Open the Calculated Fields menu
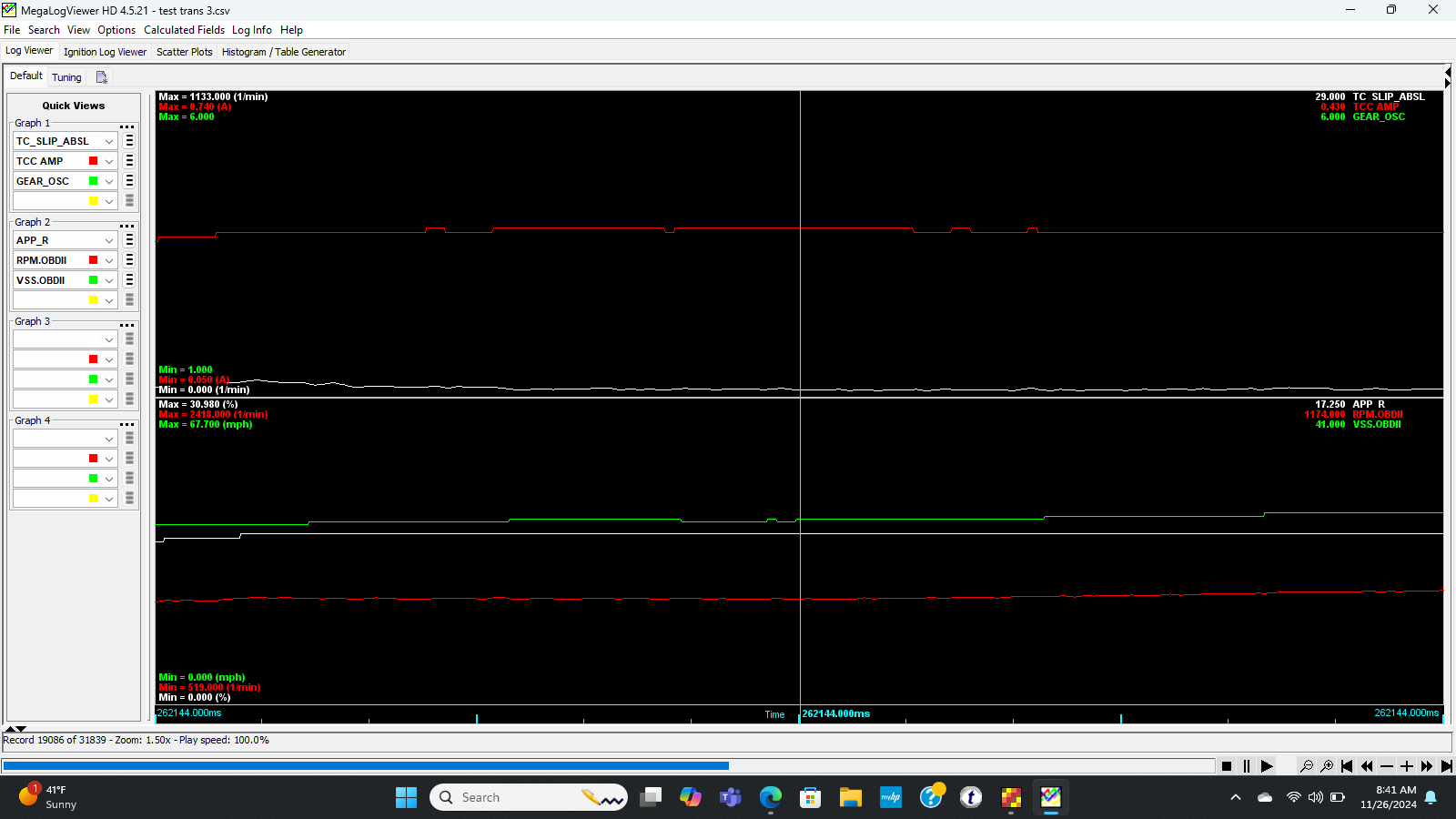Image resolution: width=1456 pixels, height=819 pixels. click(184, 29)
